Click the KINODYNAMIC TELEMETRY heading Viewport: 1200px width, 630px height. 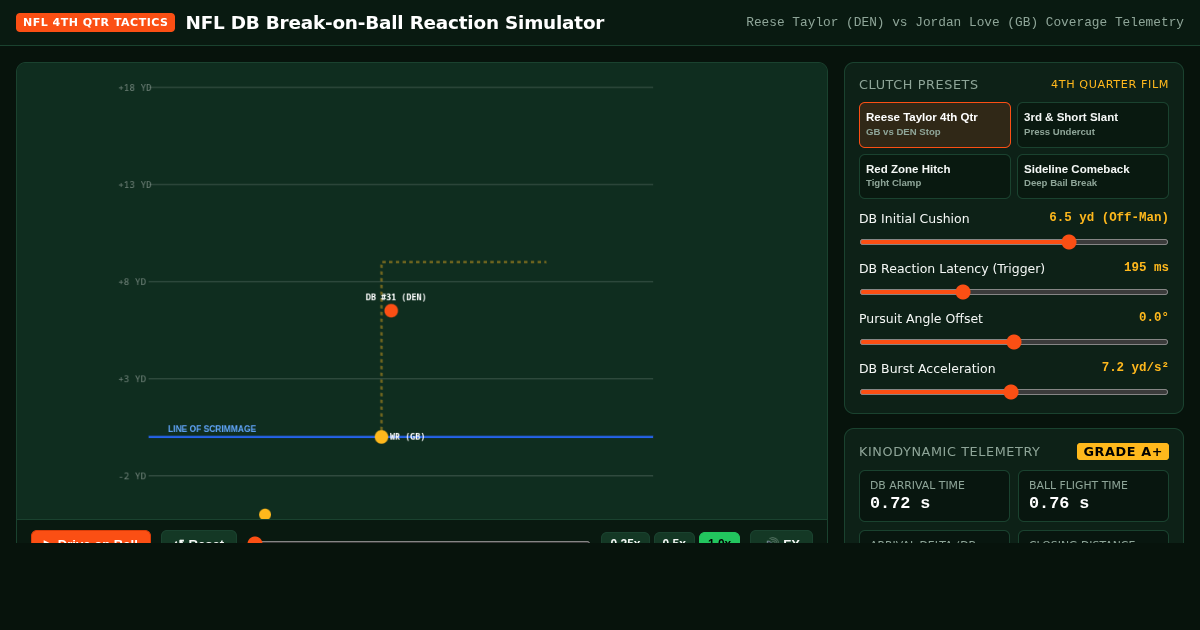[949, 452]
